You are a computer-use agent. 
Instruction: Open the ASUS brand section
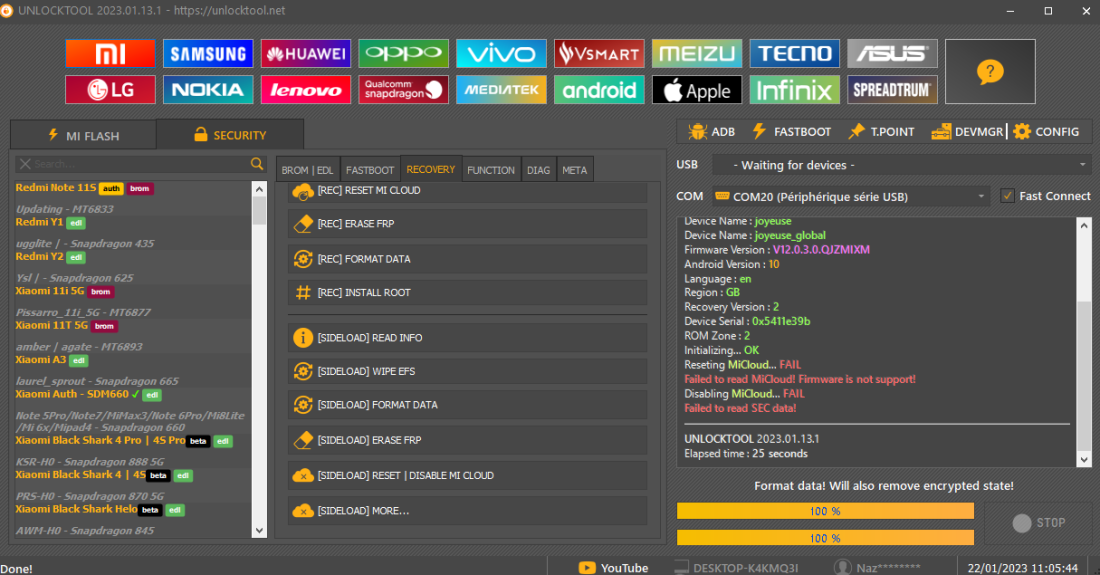point(892,53)
